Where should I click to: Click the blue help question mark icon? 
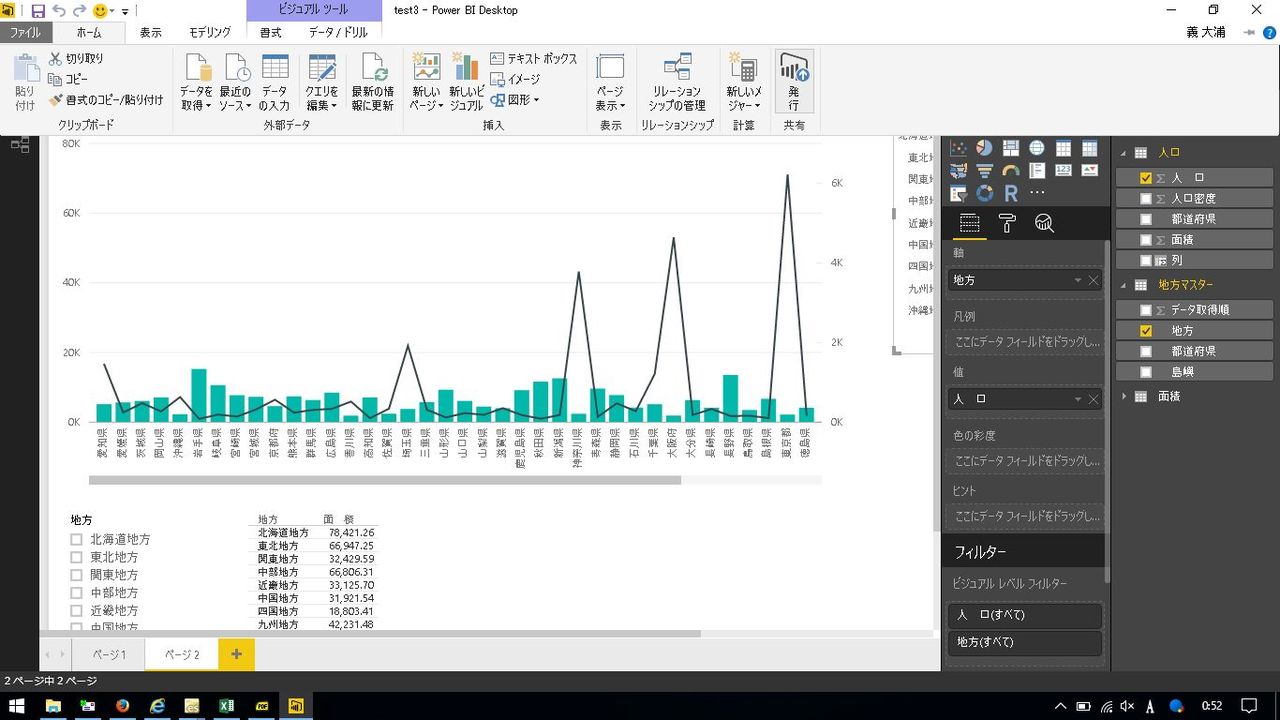pyautogui.click(x=1269, y=33)
